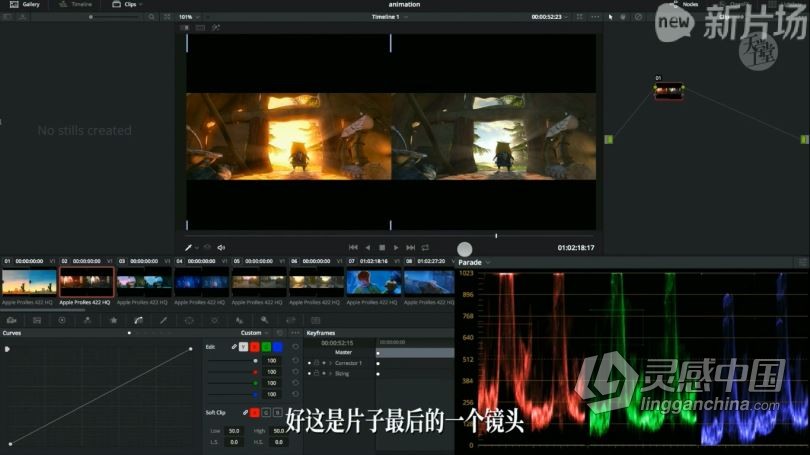810x455 pixels.
Task: Open the 3D stereoscopic palette
Action: 316,320
